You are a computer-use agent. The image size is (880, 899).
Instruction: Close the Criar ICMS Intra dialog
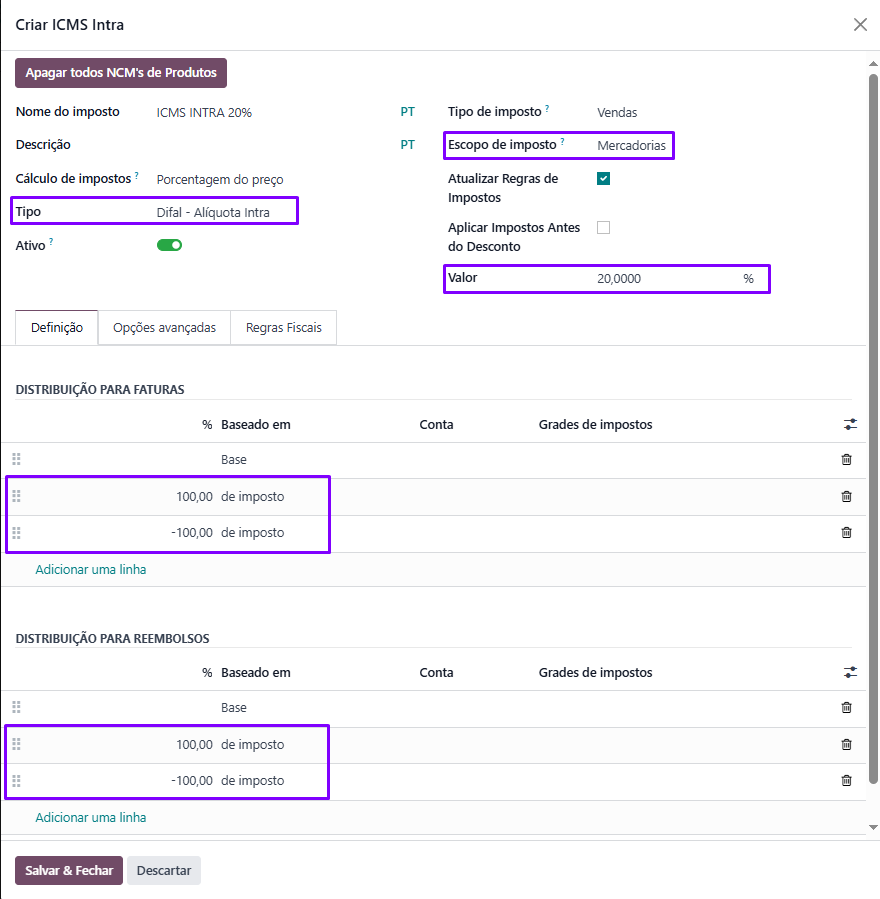(860, 25)
